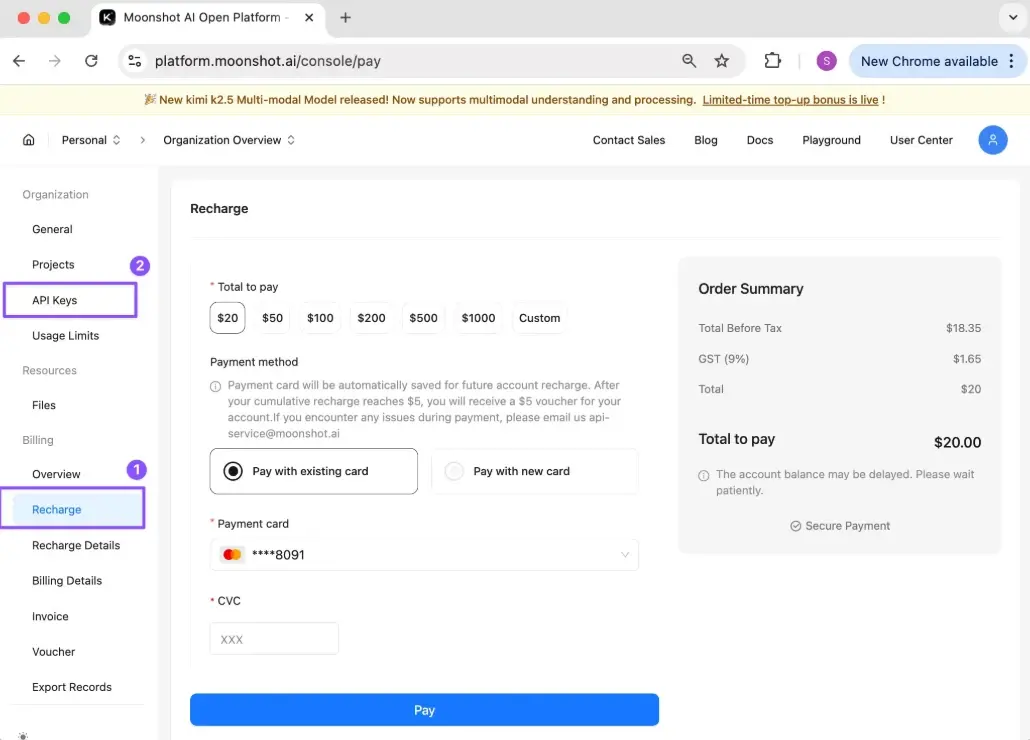
Task: Click the Moonshot favicon on the browser tab
Action: tap(108, 17)
